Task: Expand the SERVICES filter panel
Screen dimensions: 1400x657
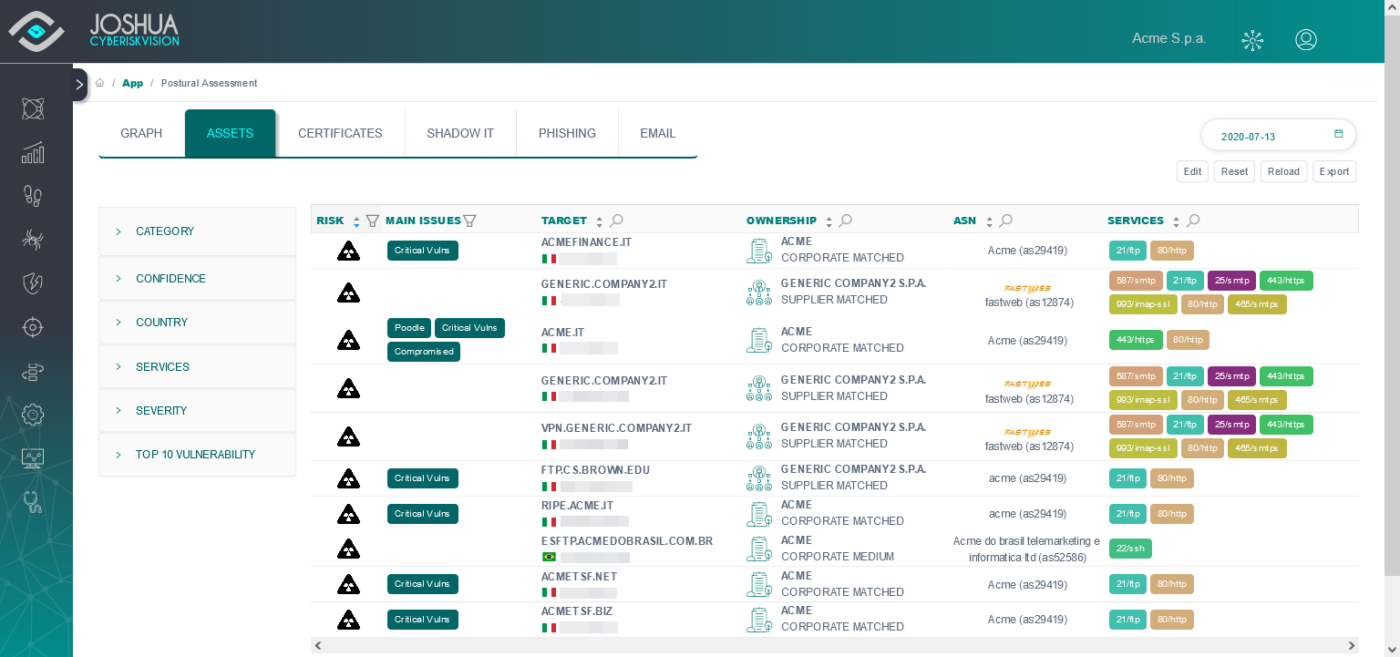Action: tap(197, 367)
